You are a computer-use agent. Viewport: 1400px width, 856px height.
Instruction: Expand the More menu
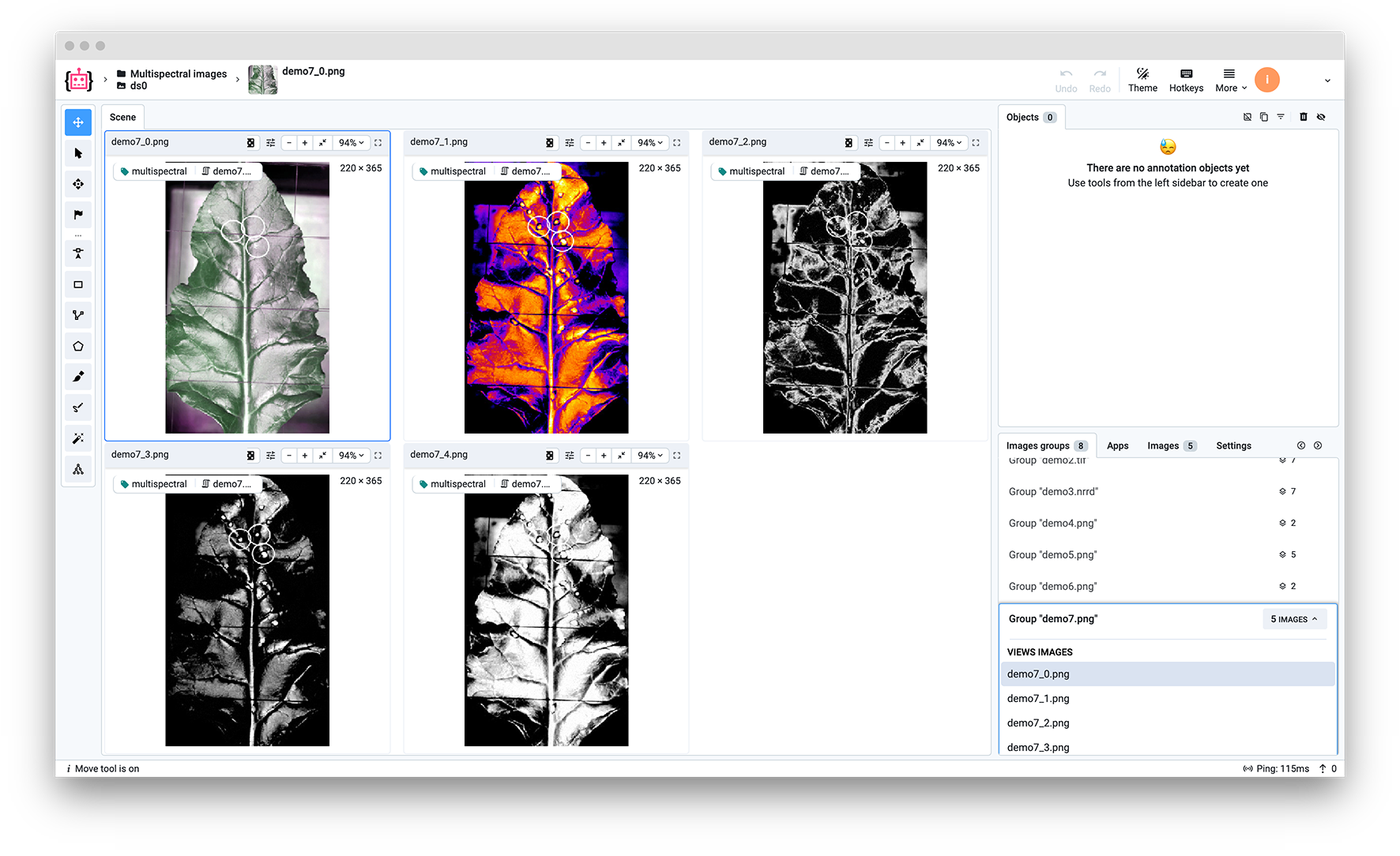(x=1230, y=80)
